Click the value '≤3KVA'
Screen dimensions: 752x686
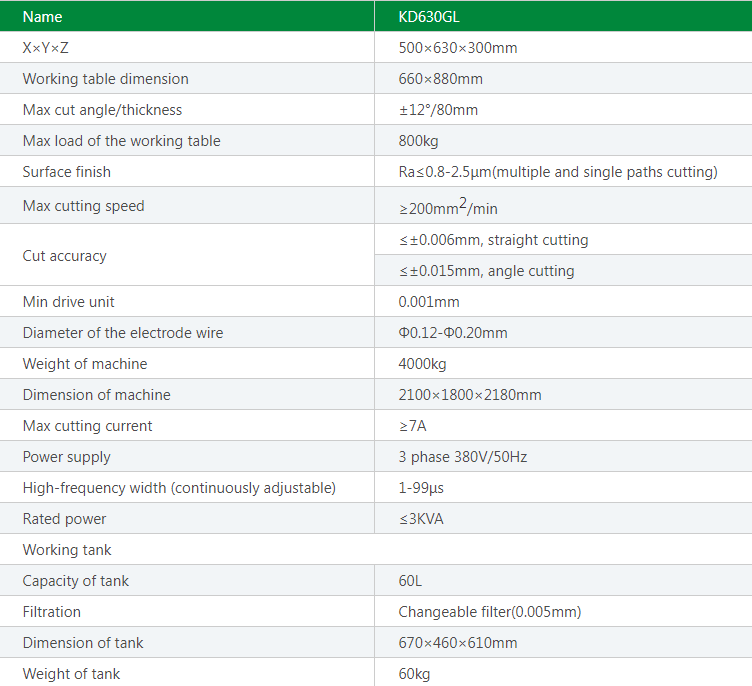(x=421, y=519)
